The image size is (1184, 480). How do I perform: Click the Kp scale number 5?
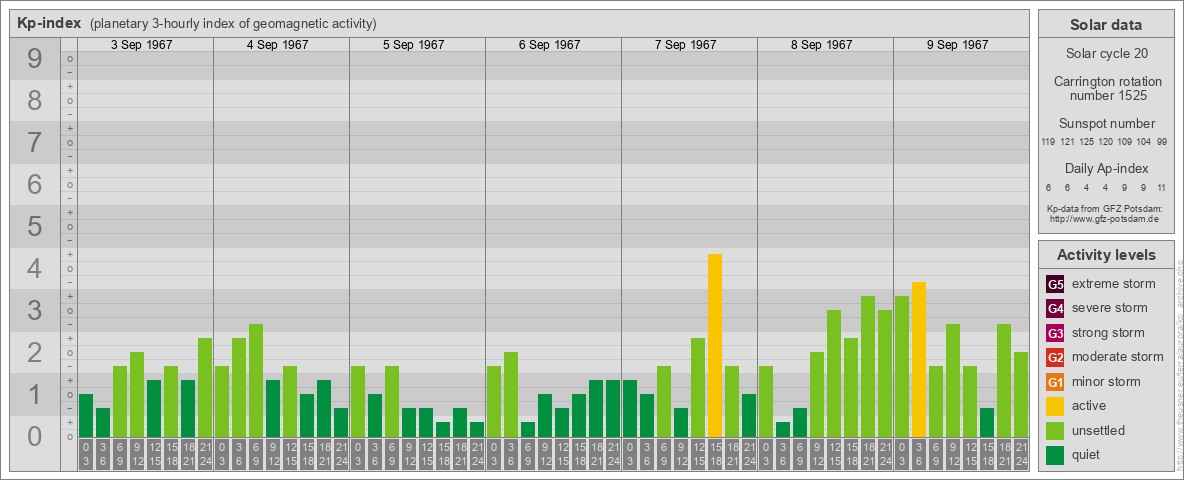click(35, 226)
